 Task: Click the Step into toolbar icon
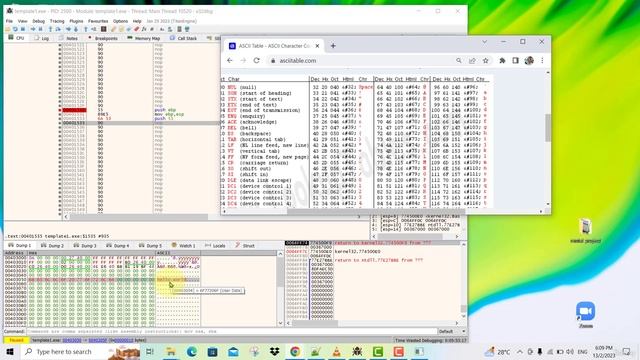[50, 29]
